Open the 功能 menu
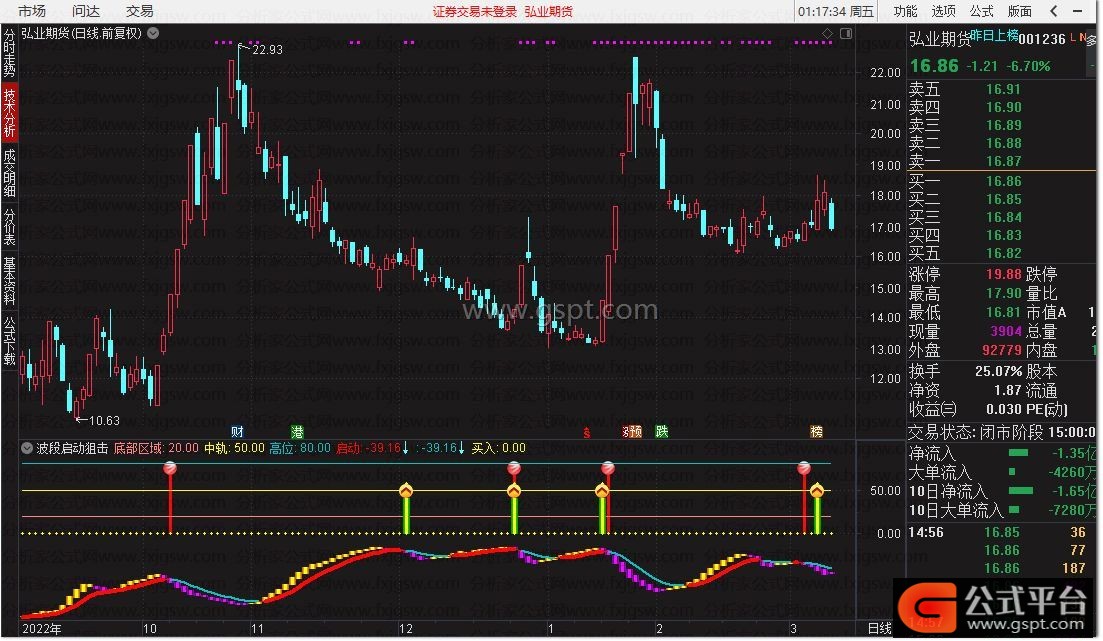 [905, 11]
